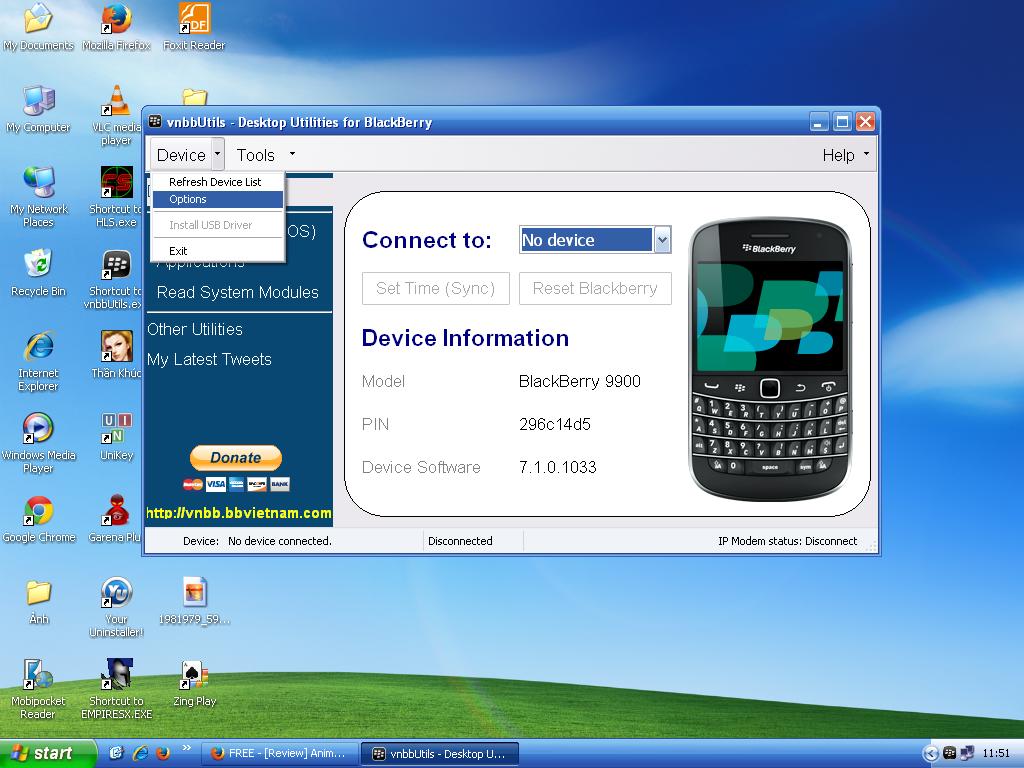Open My Latest Tweets sidebar section

(209, 359)
